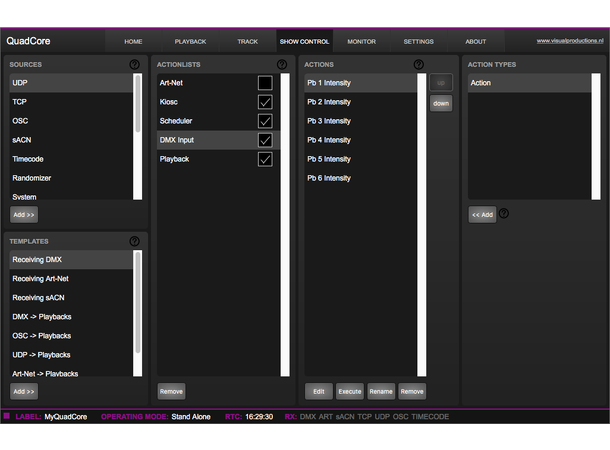Go to the PLAYBACK tab

[x=190, y=42]
